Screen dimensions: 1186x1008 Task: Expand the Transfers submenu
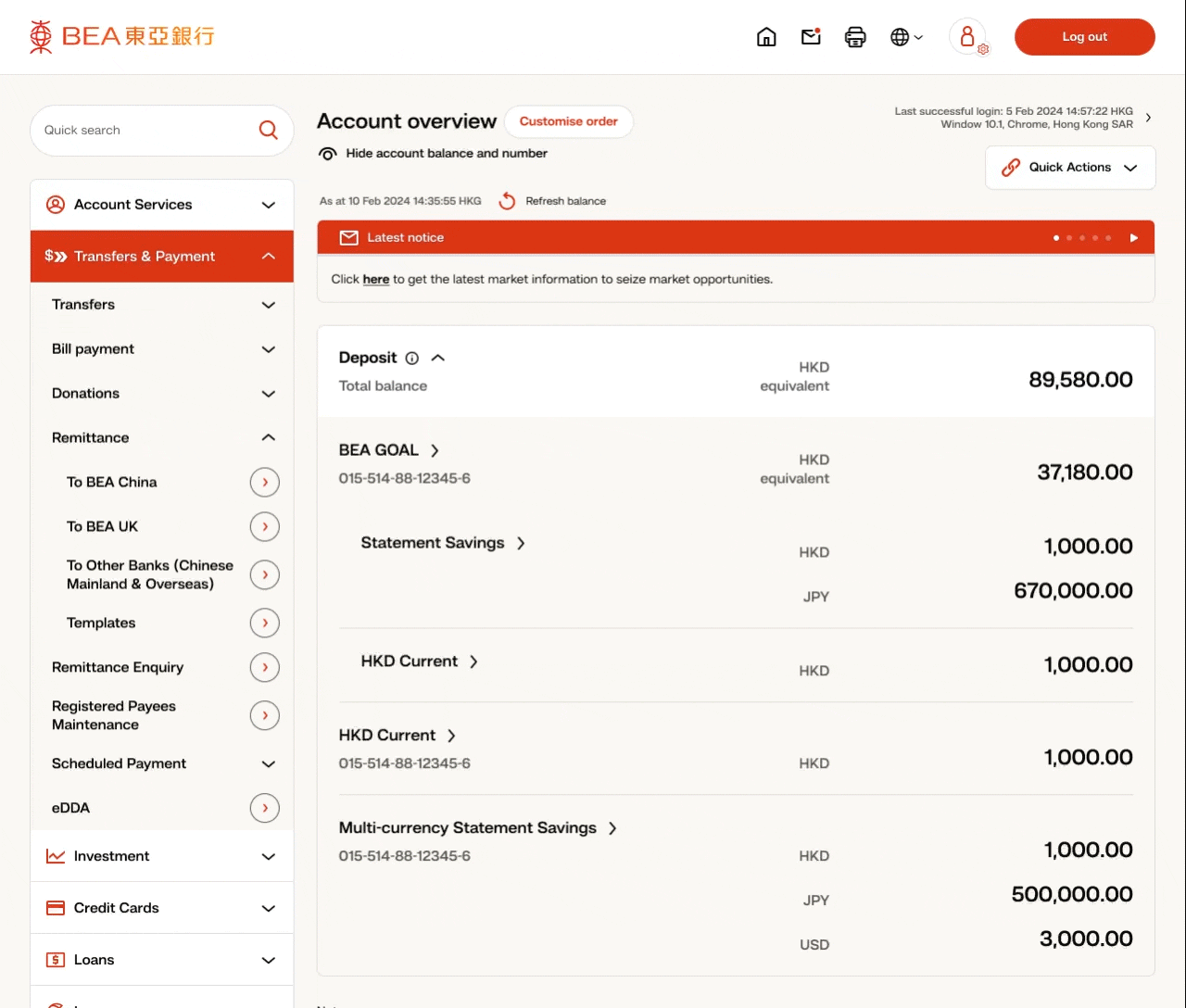pos(162,305)
